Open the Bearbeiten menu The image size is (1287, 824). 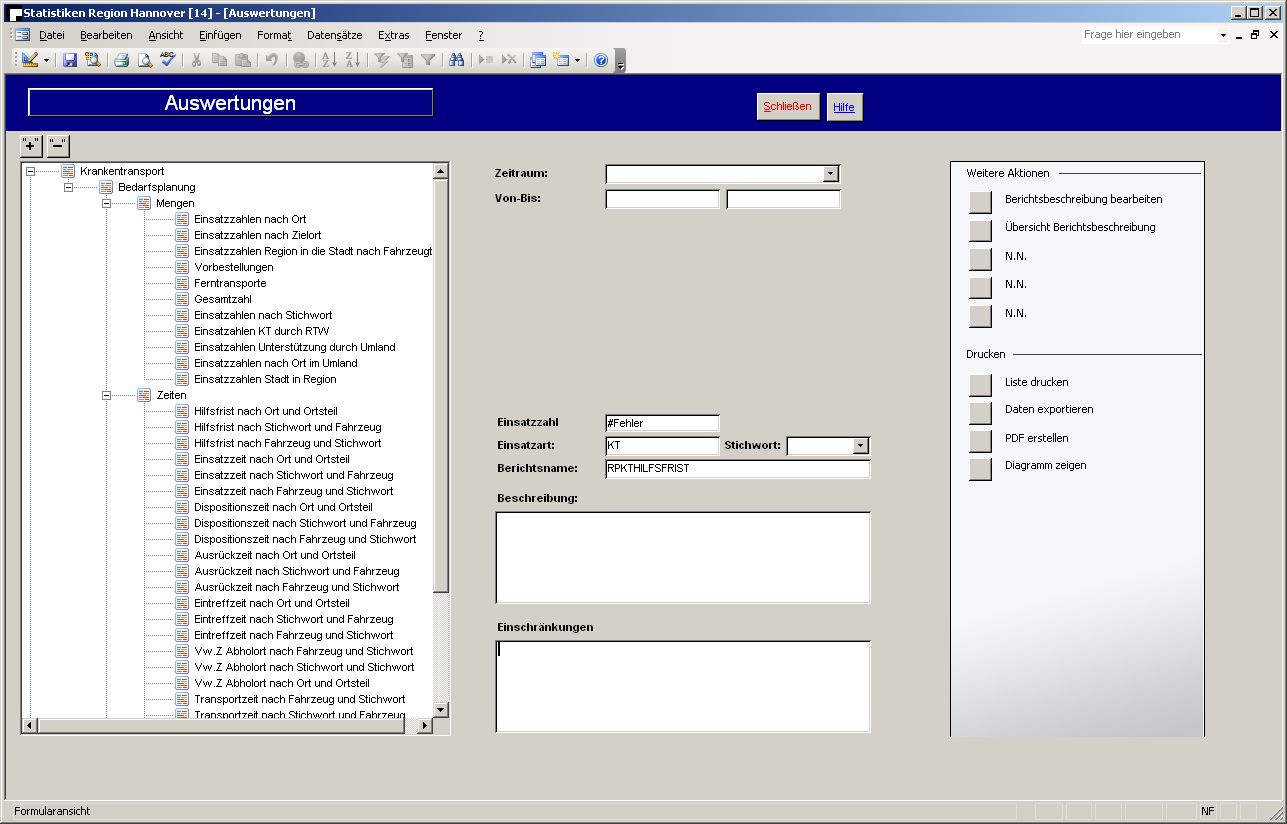pyautogui.click(x=106, y=35)
